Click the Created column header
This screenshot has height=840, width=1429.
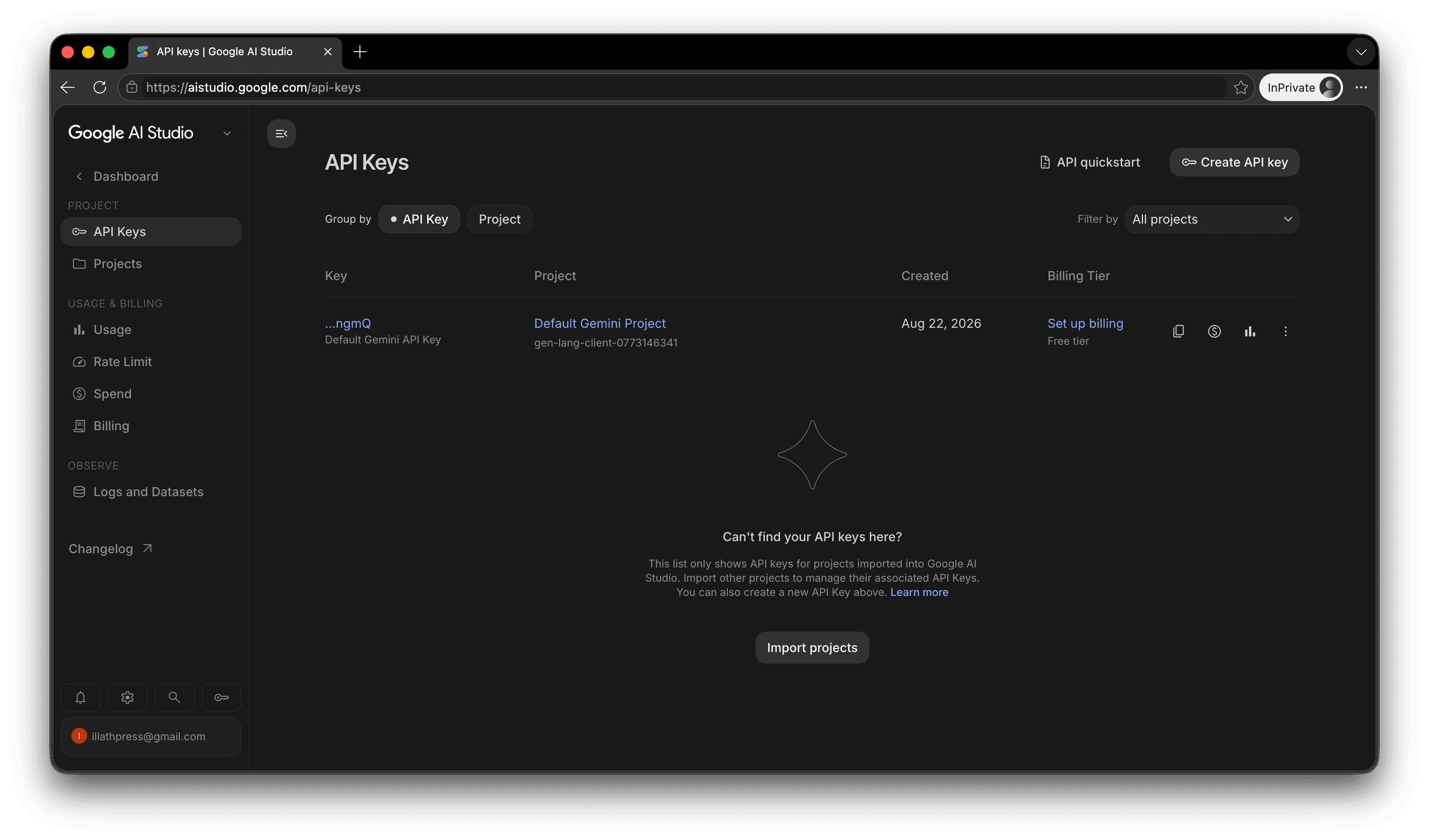click(x=924, y=275)
